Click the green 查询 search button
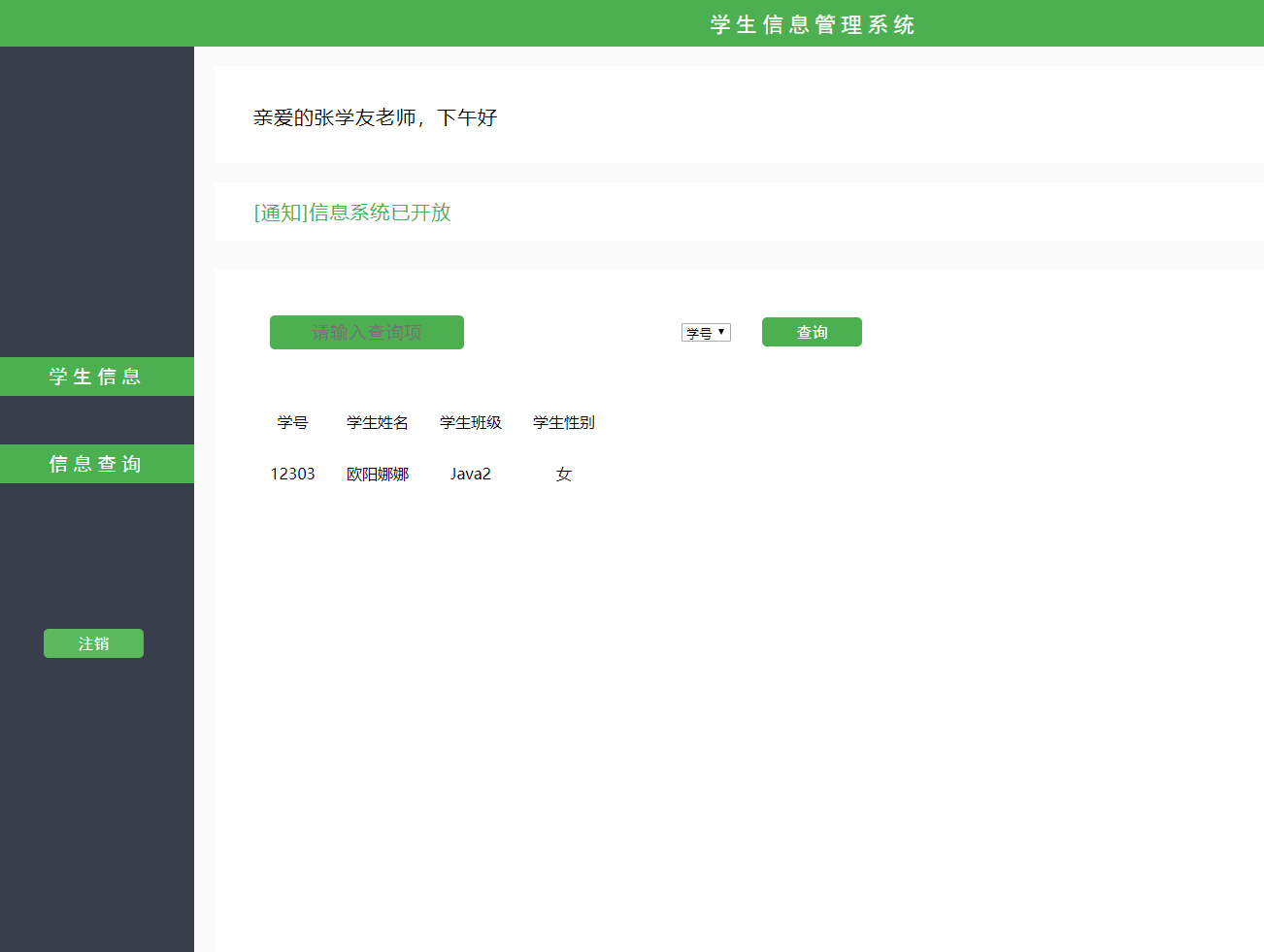 click(812, 331)
